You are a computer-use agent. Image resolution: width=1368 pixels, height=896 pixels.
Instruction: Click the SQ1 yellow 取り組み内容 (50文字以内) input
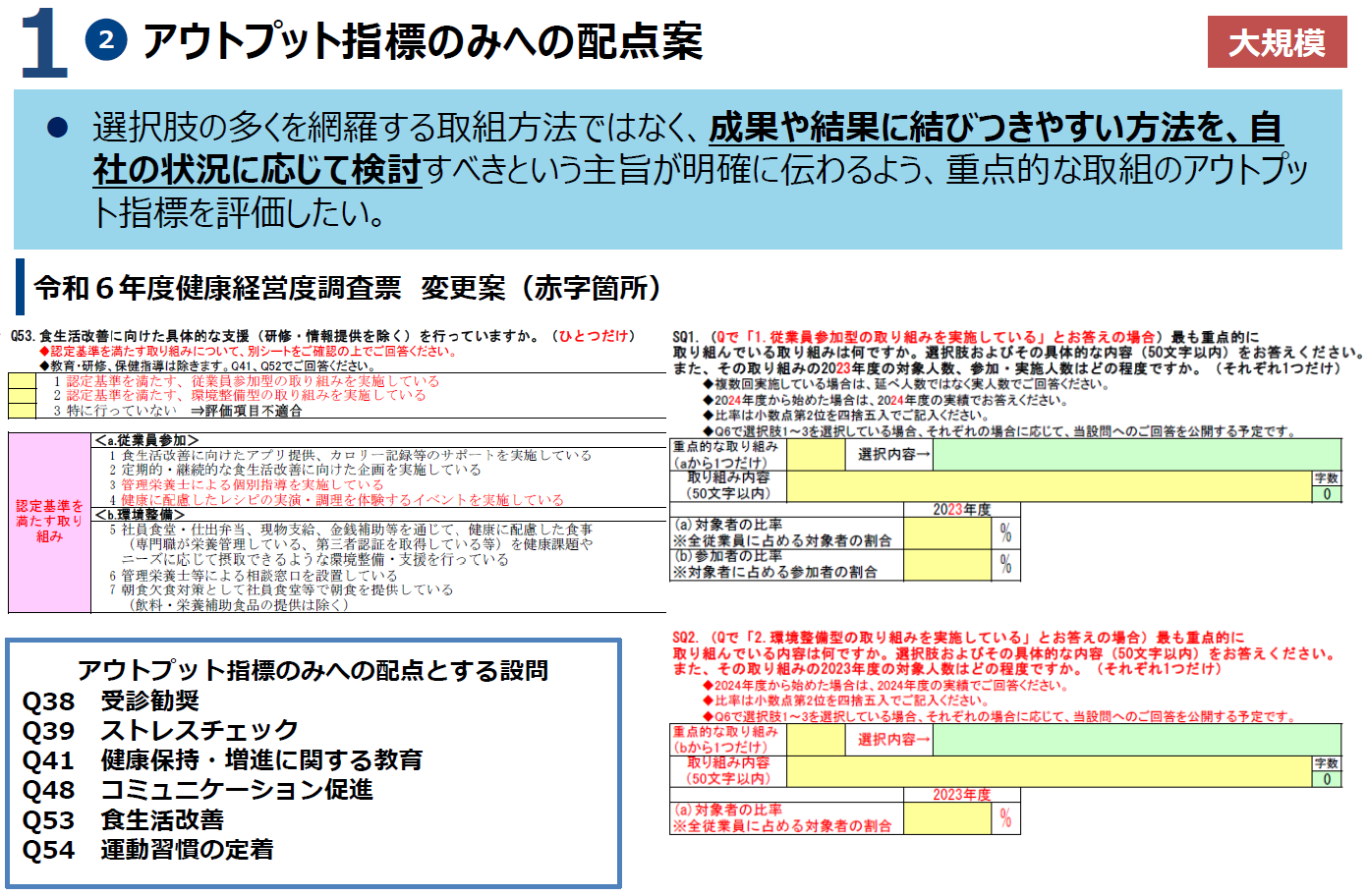coord(1050,485)
